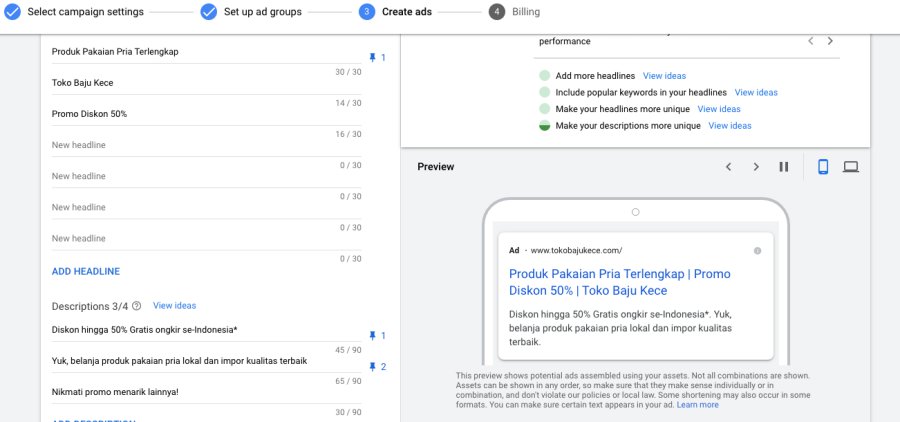Screen dimensions: 900x422
Task: Open the Learn more link under preview
Action: tap(697, 405)
